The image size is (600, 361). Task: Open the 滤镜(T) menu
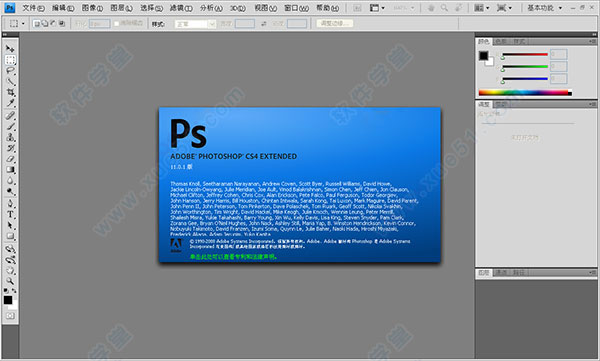[181, 8]
